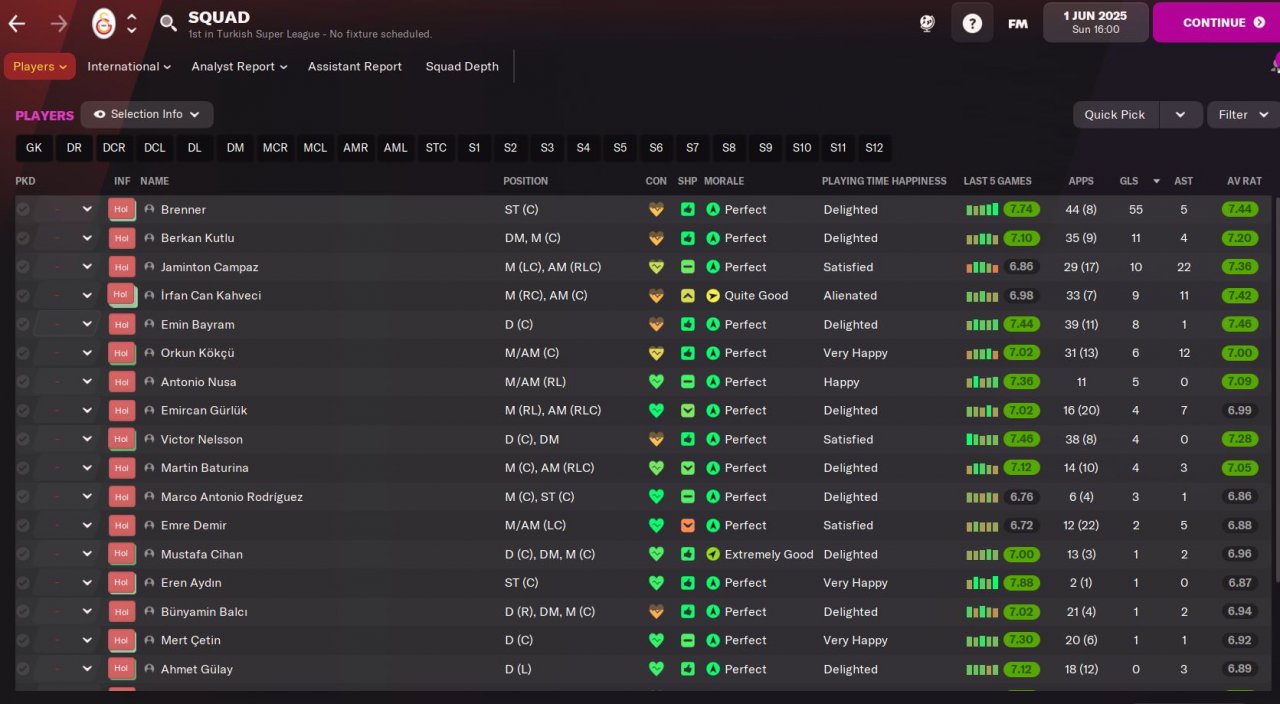Expand Brenner's position selection chevron

(x=87, y=210)
